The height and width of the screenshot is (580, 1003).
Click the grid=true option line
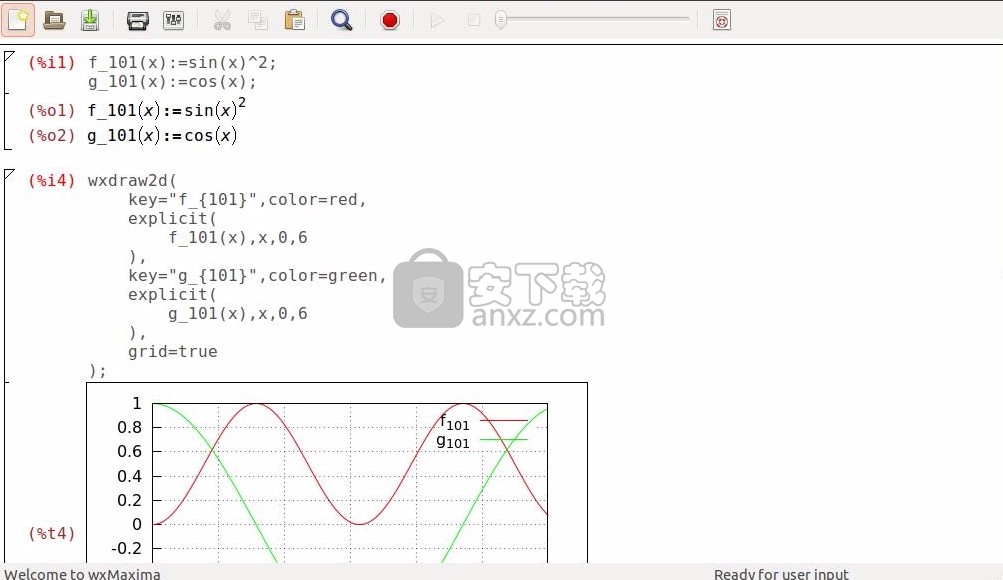pyautogui.click(x=173, y=352)
